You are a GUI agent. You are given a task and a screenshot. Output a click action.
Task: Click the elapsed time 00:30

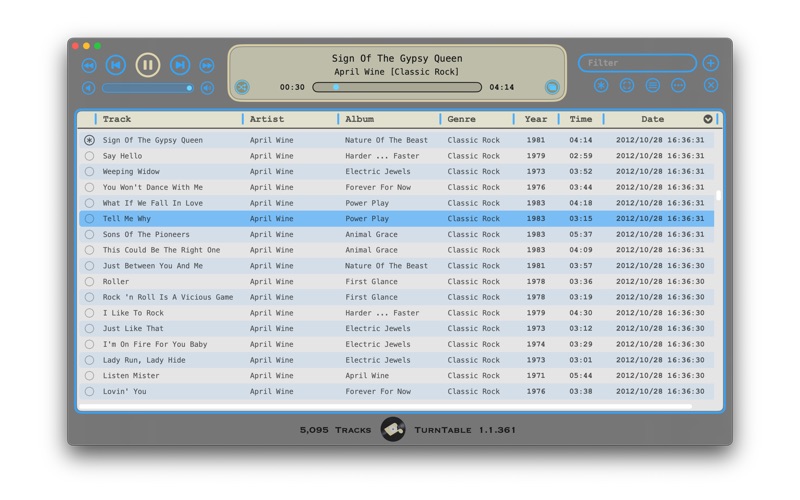292,87
